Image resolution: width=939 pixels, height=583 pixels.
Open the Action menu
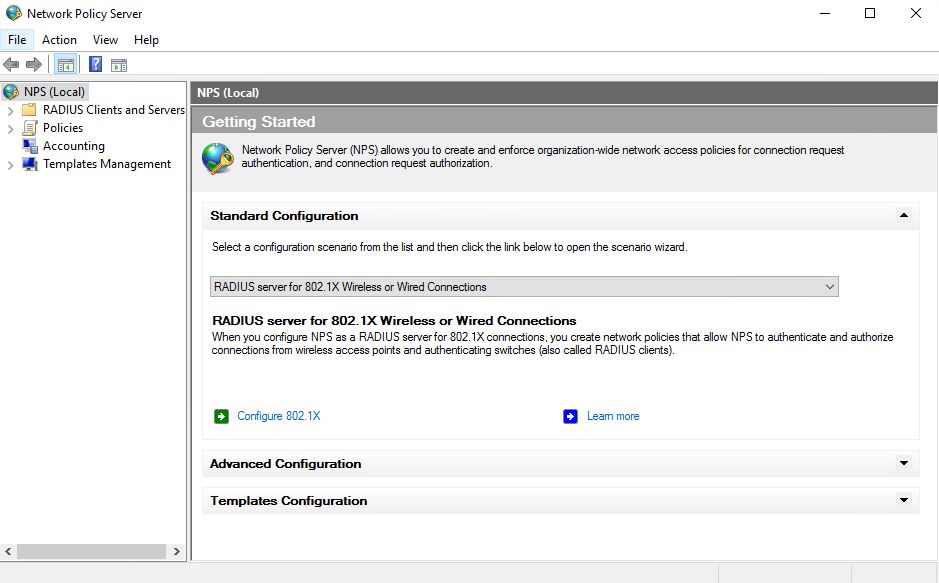tap(59, 40)
